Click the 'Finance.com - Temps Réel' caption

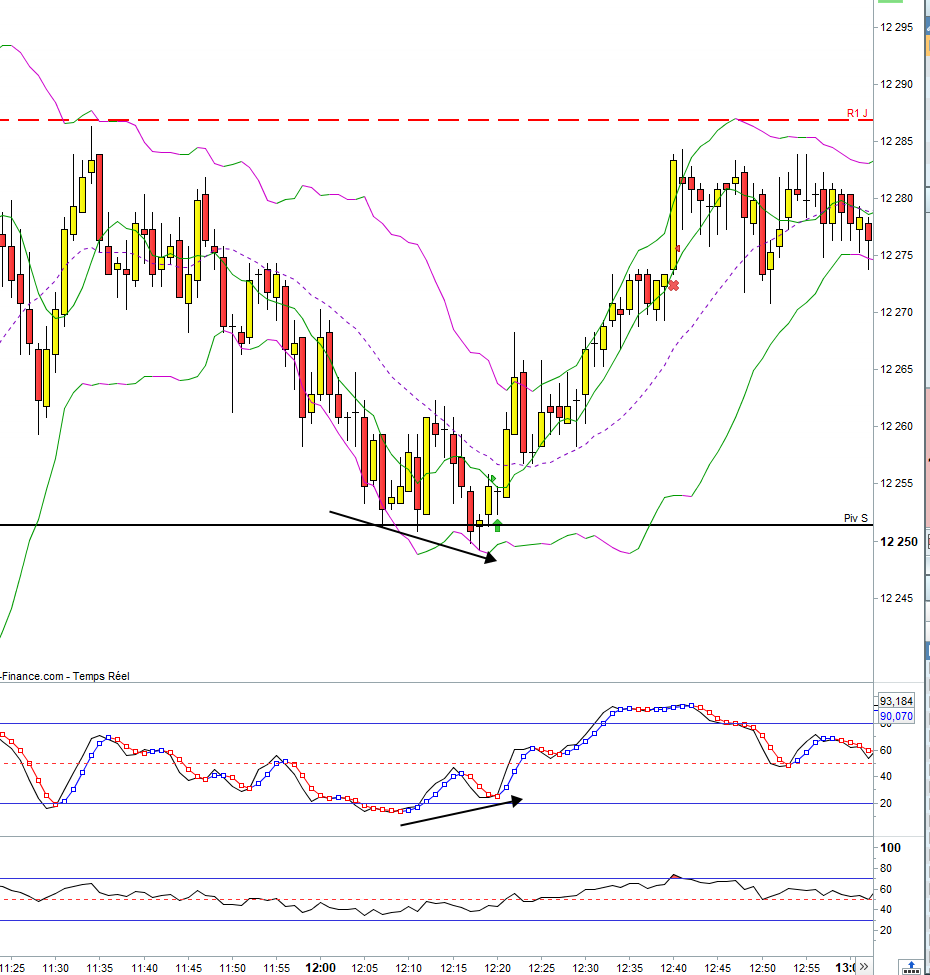(65, 676)
